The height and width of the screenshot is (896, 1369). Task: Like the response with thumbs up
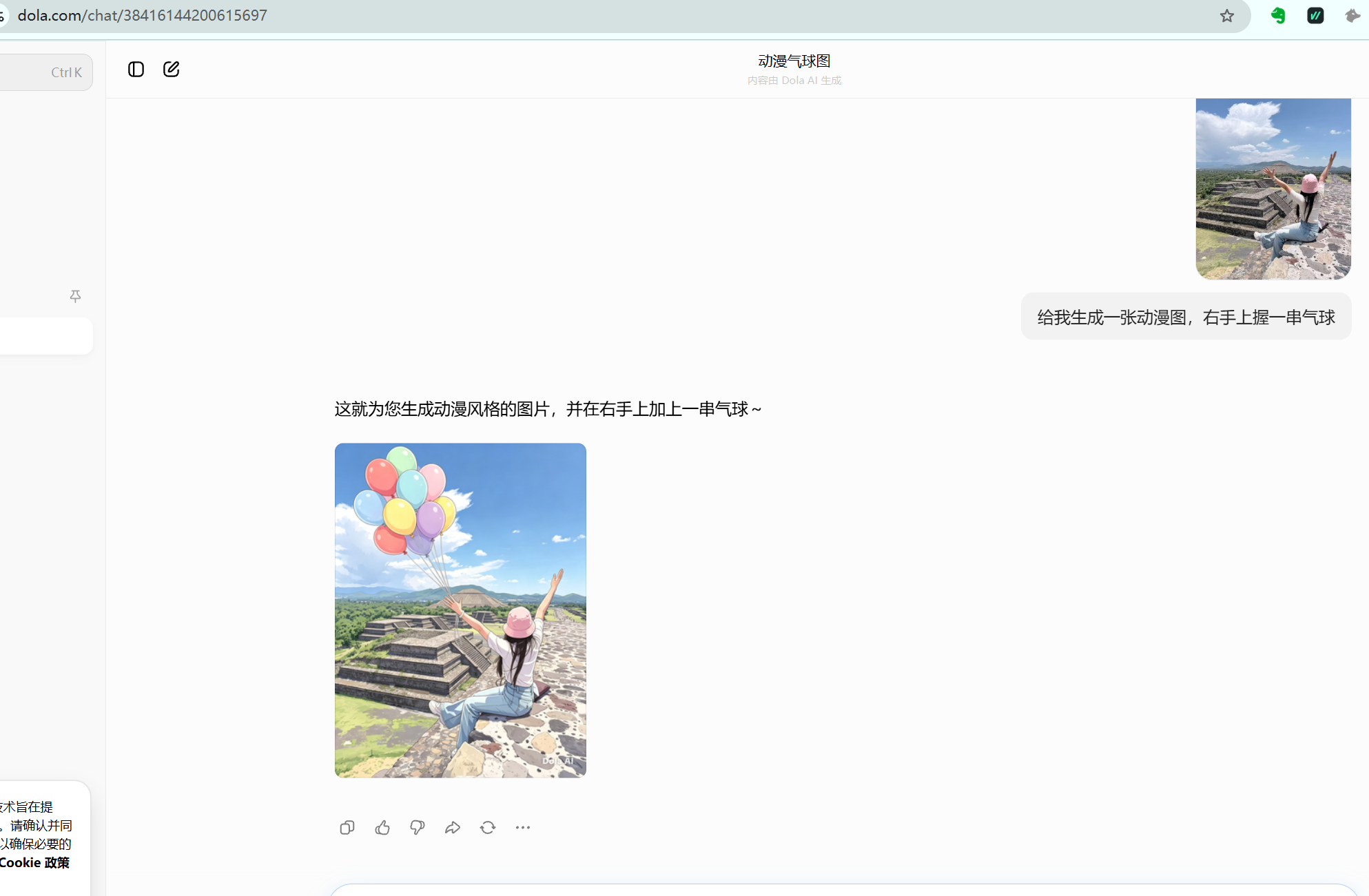(382, 827)
